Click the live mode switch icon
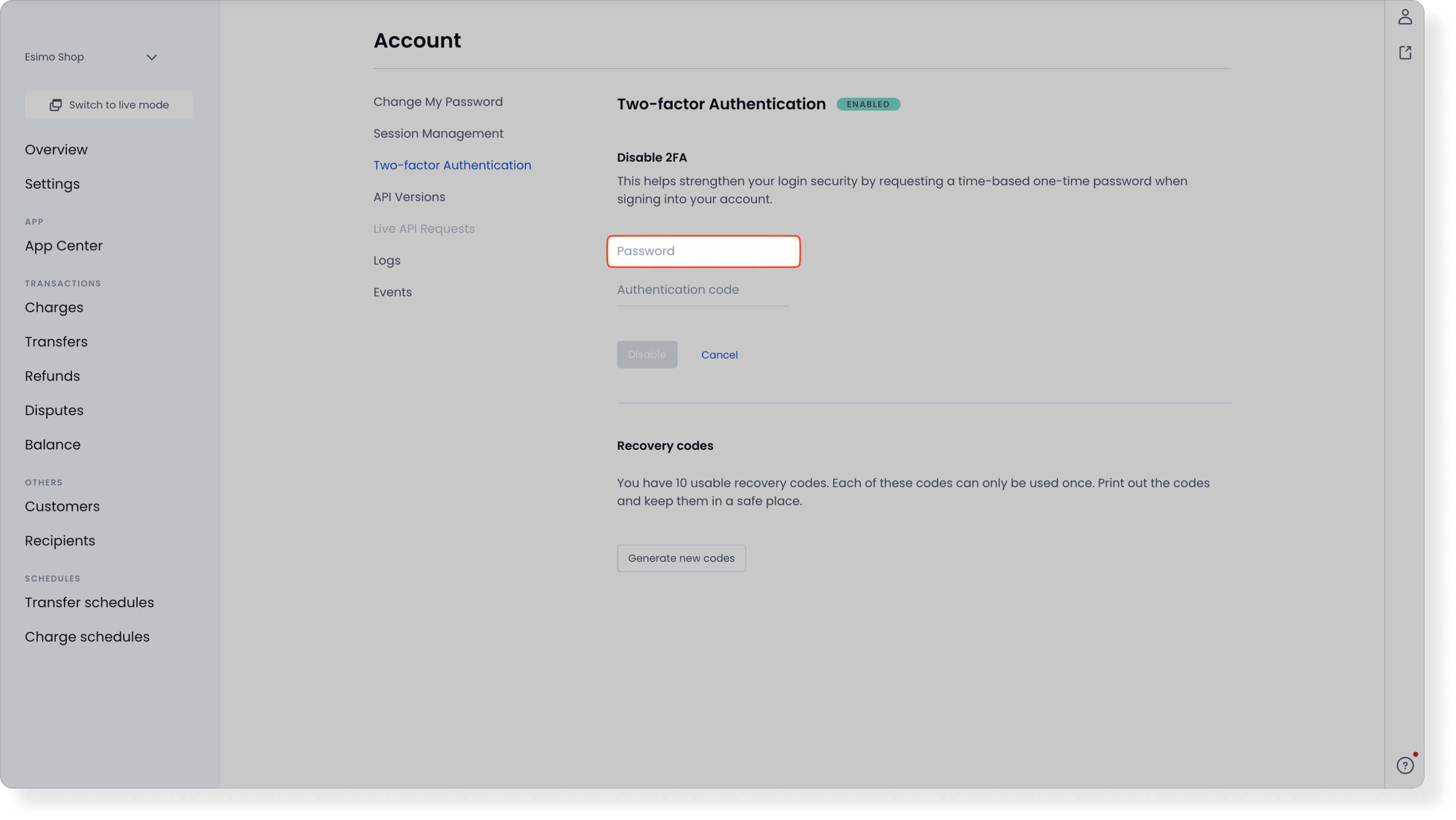The width and height of the screenshot is (1456, 820). (x=56, y=105)
